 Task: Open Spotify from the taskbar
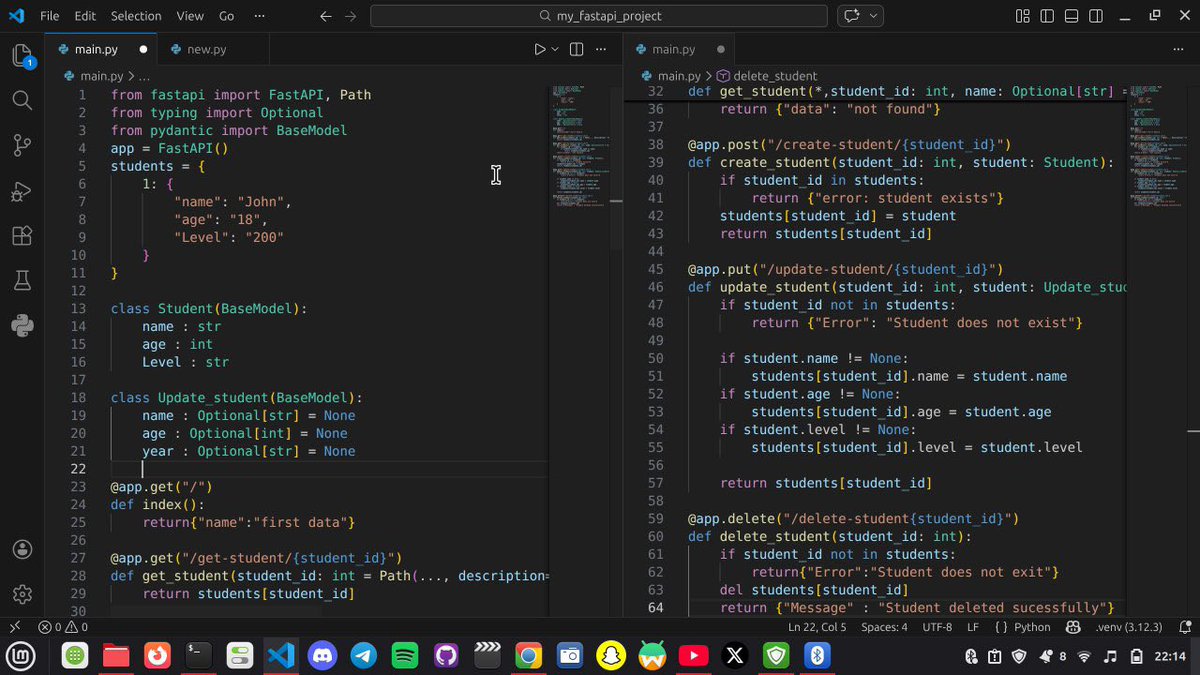tap(405, 656)
